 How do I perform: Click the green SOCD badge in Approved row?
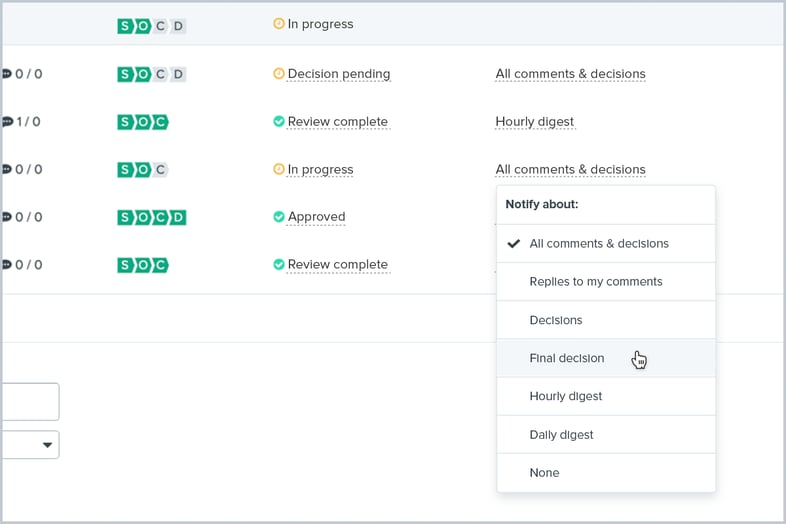pyautogui.click(x=151, y=217)
